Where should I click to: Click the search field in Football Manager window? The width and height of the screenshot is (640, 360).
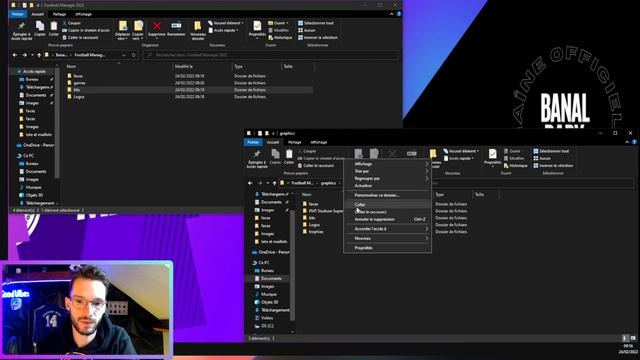[x=271, y=55]
